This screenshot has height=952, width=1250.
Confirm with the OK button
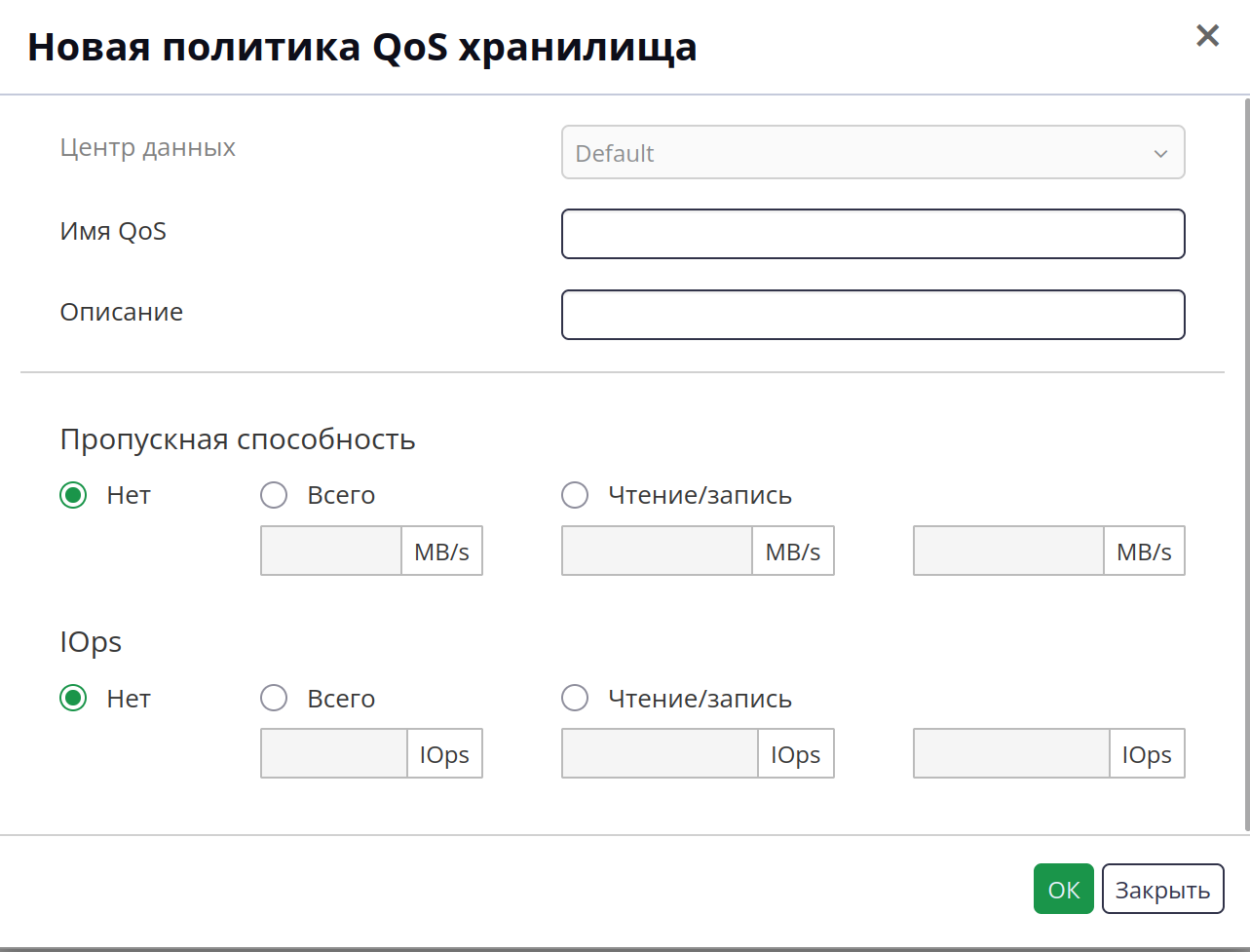click(x=1064, y=889)
